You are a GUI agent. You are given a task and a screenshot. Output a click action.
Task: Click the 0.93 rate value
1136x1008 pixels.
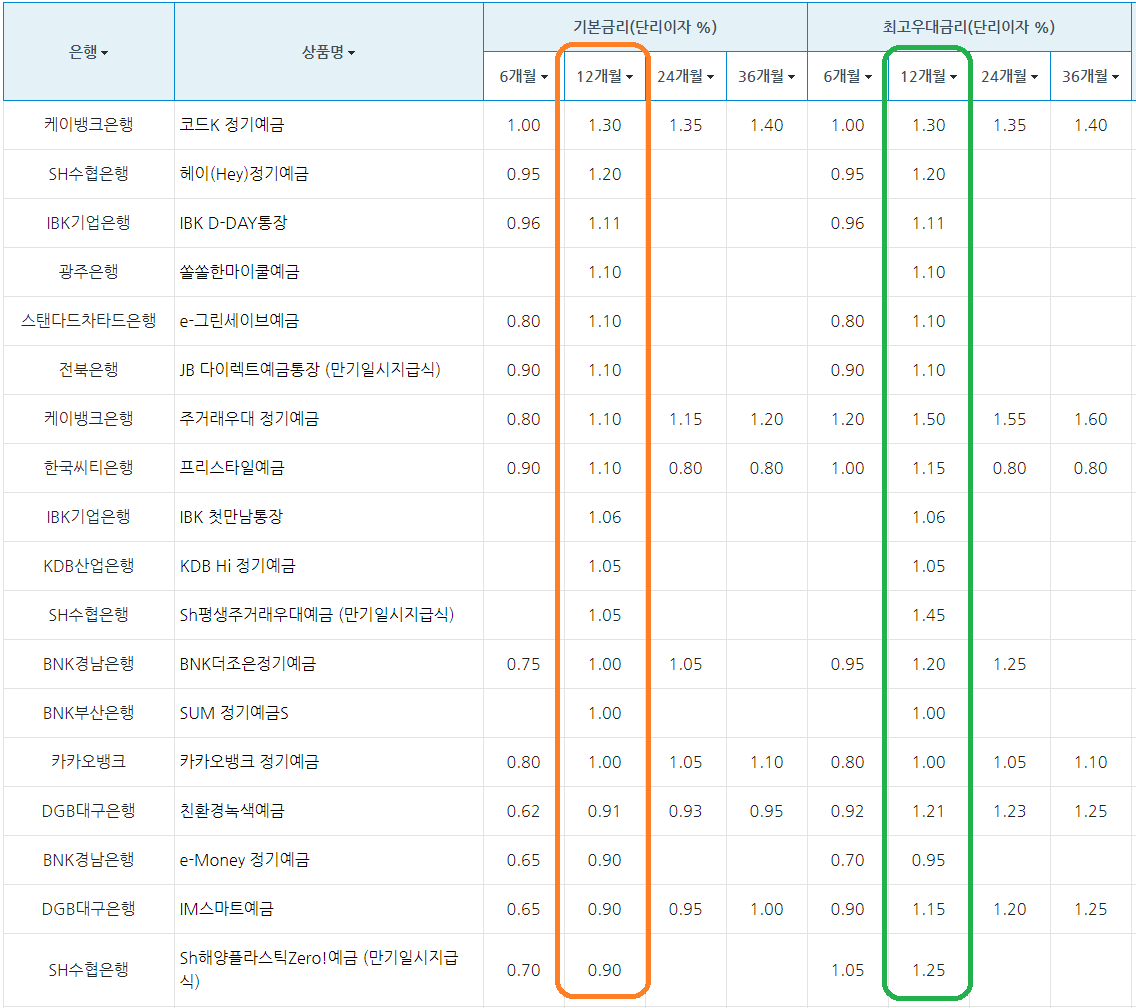(685, 812)
